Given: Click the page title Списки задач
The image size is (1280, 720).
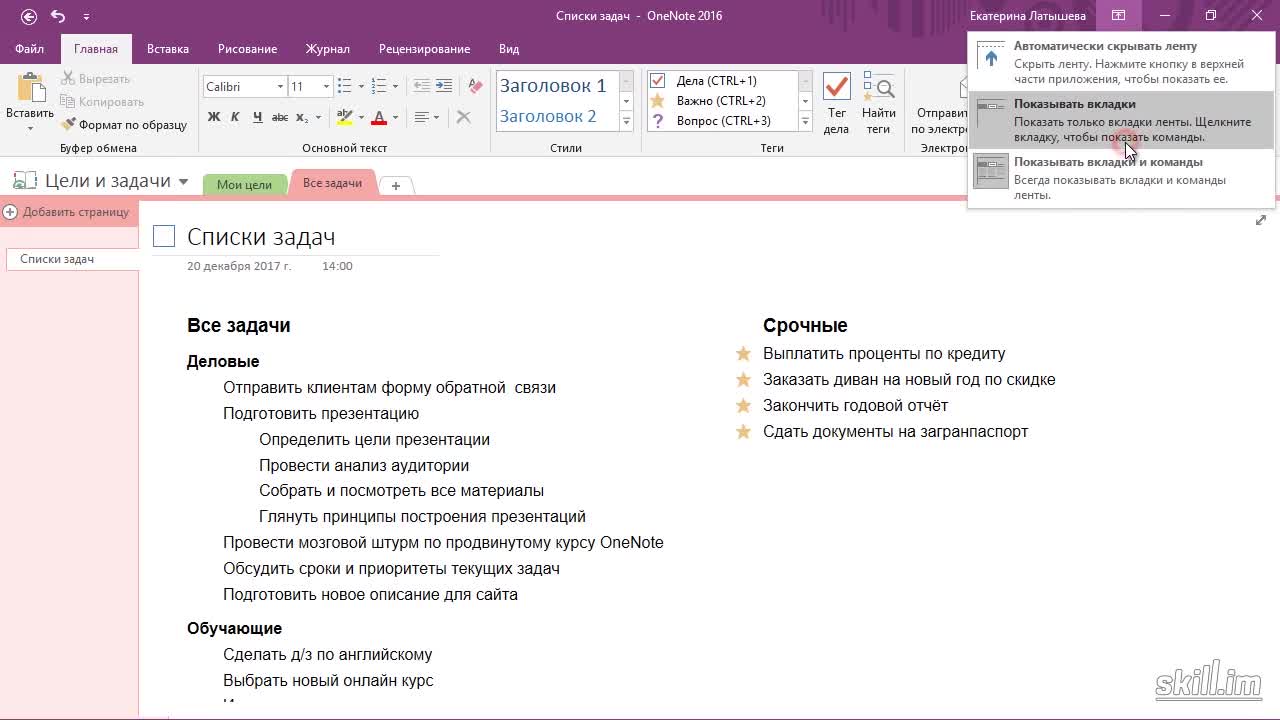Looking at the screenshot, I should (x=261, y=237).
